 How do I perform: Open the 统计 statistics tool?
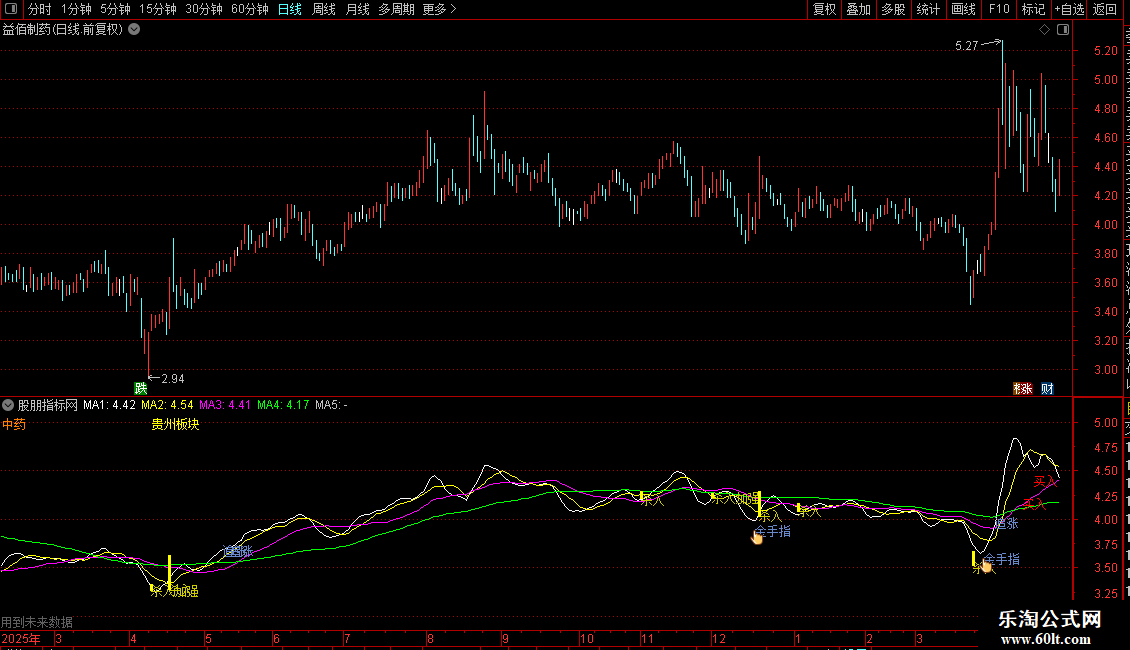pyautogui.click(x=928, y=9)
